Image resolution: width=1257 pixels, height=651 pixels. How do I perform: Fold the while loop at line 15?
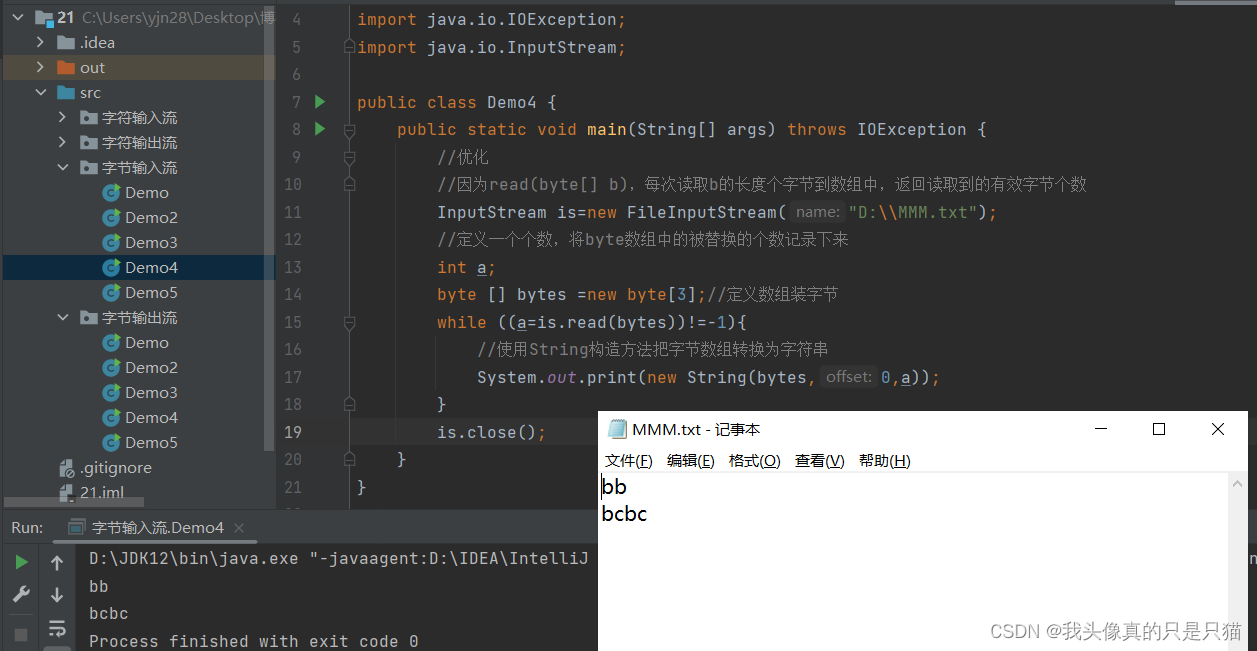(x=349, y=323)
